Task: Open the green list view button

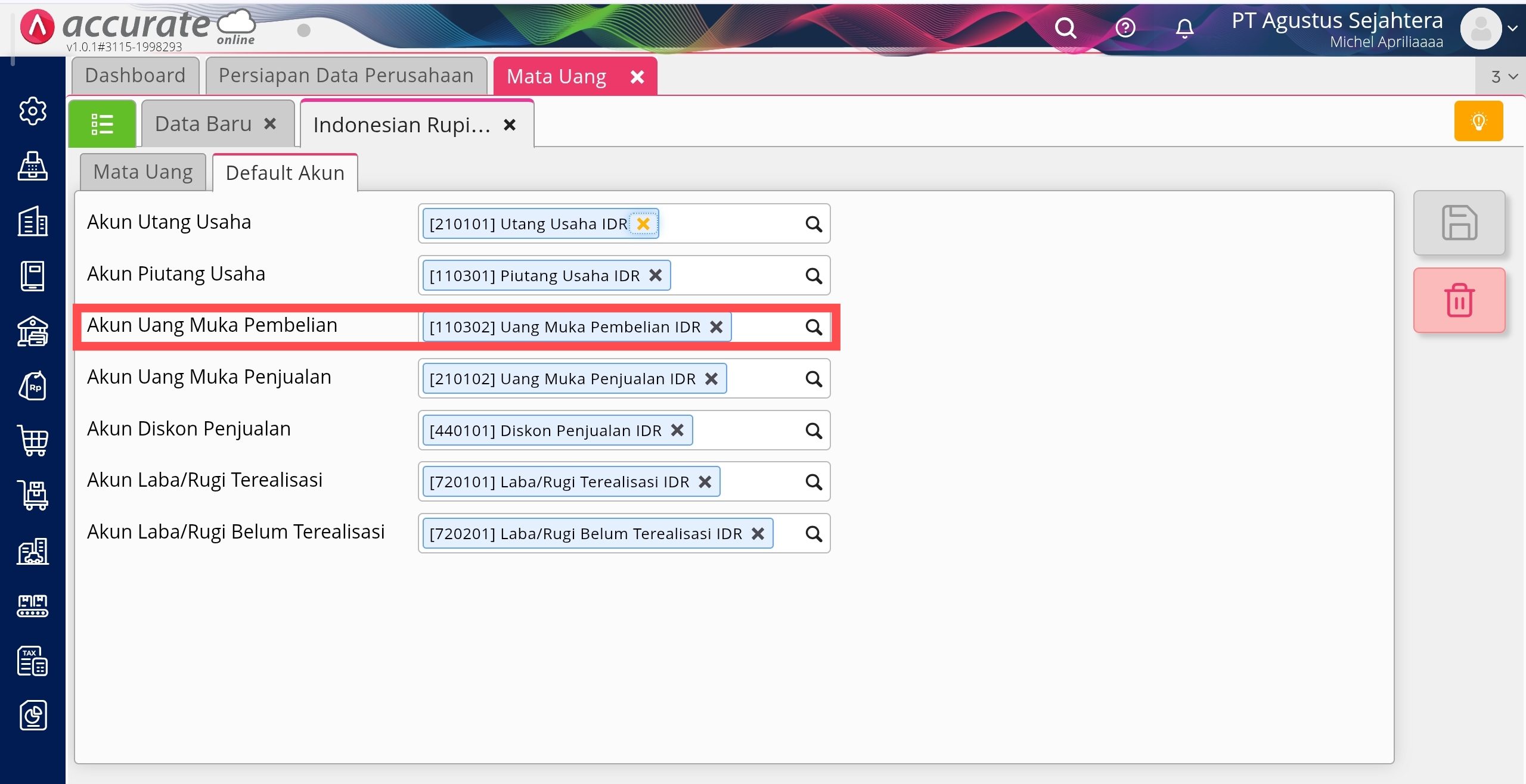Action: [102, 124]
